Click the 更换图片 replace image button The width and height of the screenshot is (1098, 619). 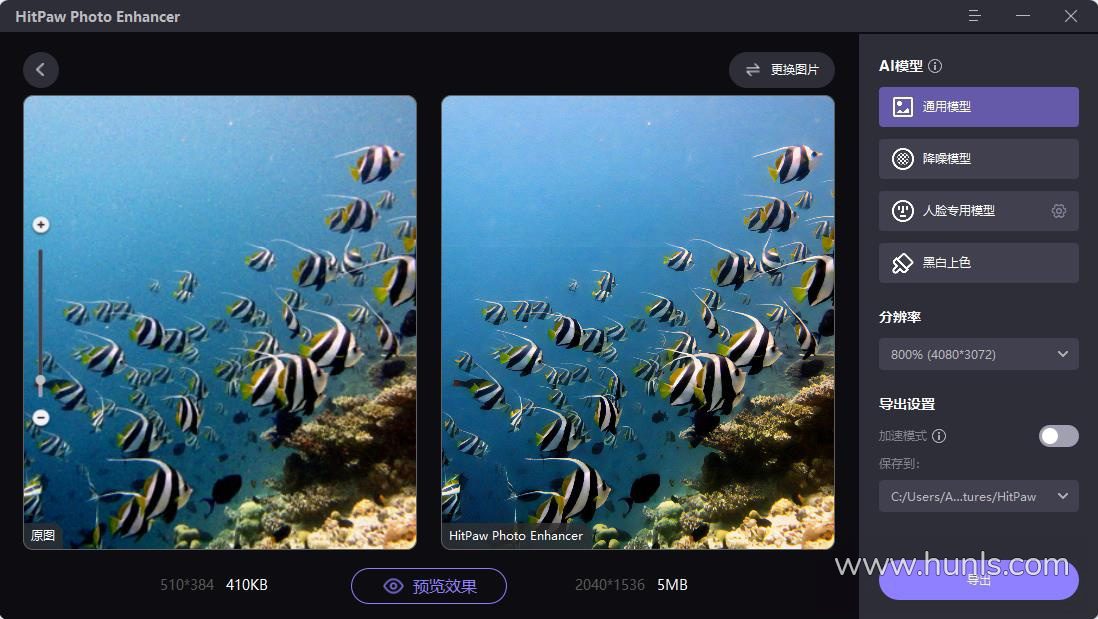click(x=781, y=70)
